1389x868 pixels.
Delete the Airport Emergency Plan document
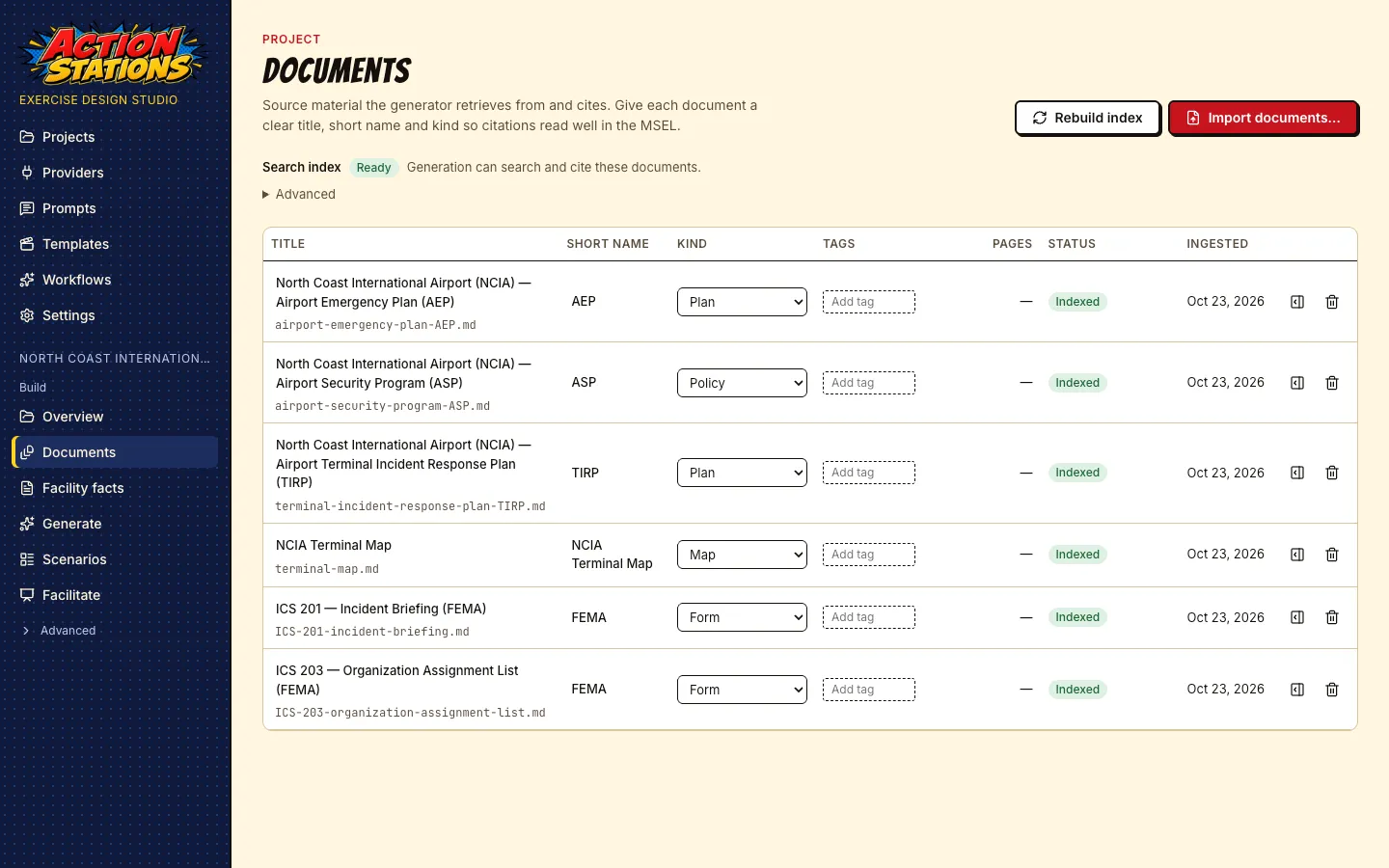click(x=1332, y=302)
